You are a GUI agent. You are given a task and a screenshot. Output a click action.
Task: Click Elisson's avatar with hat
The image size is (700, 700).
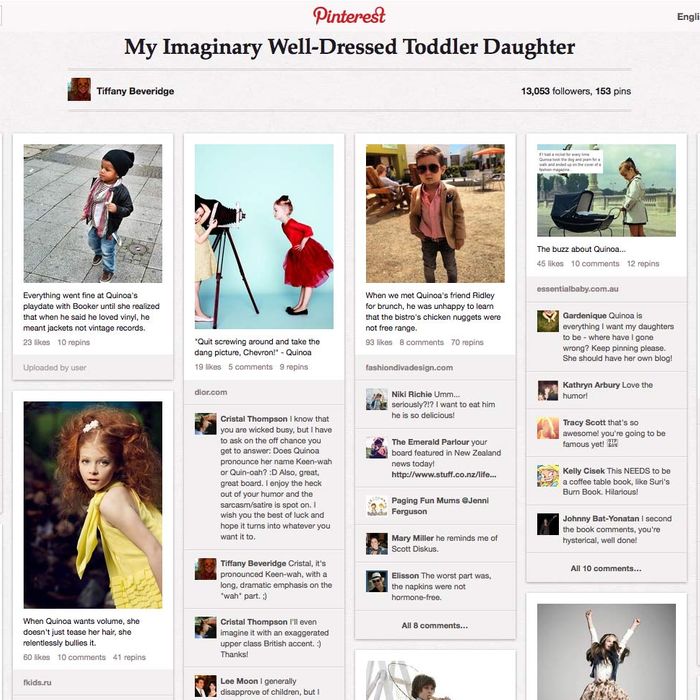pyautogui.click(x=376, y=581)
